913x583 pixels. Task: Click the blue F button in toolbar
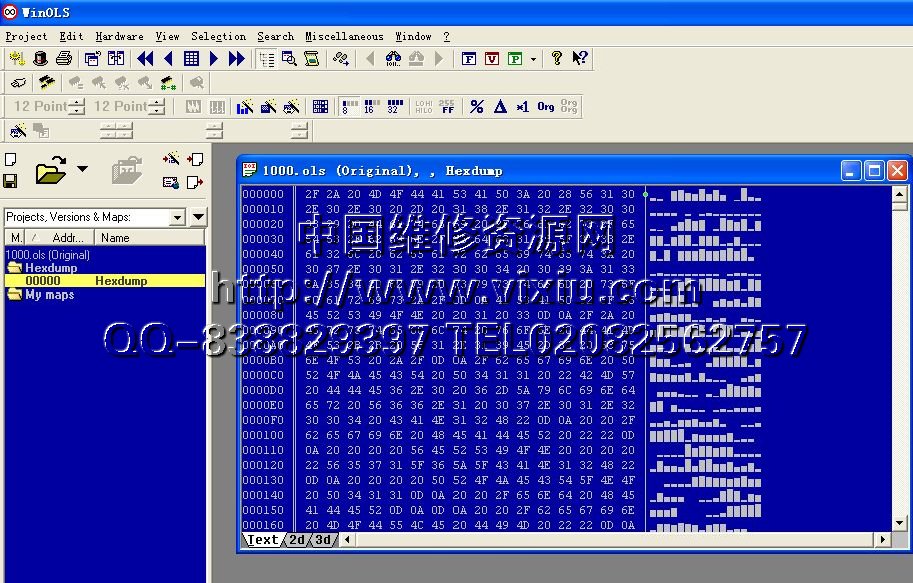pos(469,59)
